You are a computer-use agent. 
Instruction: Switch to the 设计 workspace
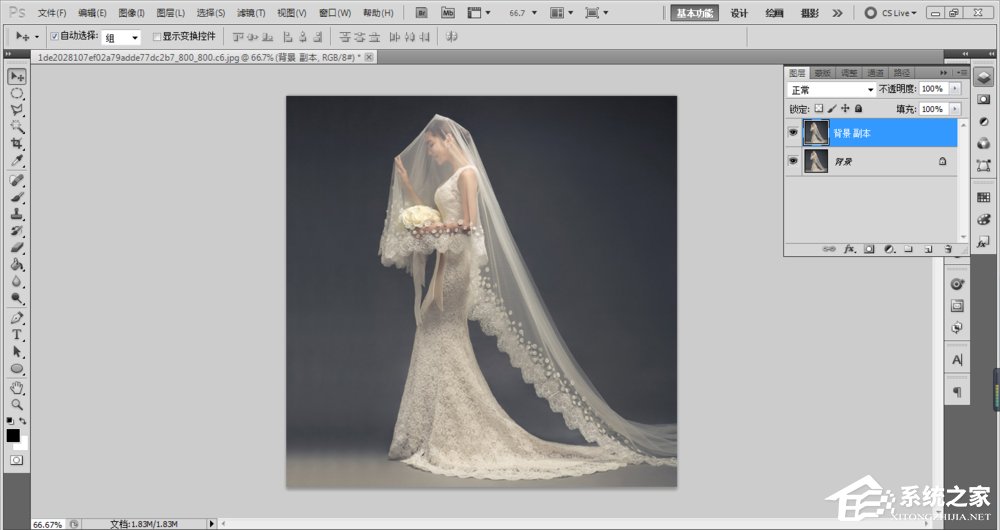(739, 13)
